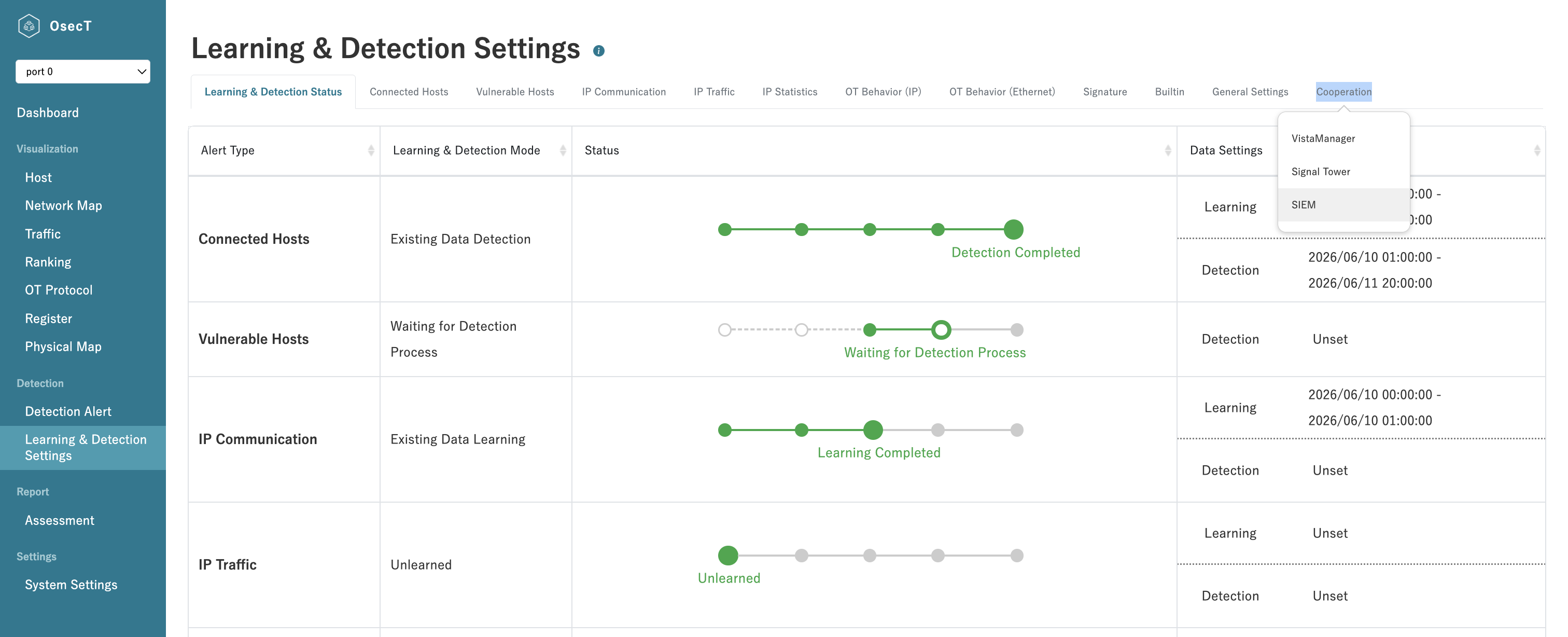Click OsecT brand name text
This screenshot has height=637, width=1568.
click(x=71, y=25)
